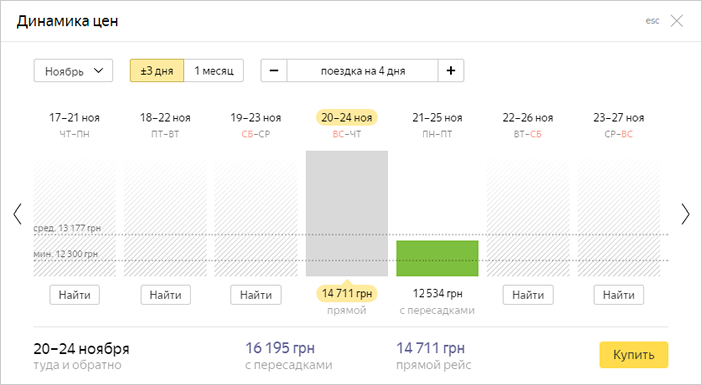This screenshot has height=385, width=702.
Task: Click Найти under 18–22 ноя
Action: [x=165, y=295]
